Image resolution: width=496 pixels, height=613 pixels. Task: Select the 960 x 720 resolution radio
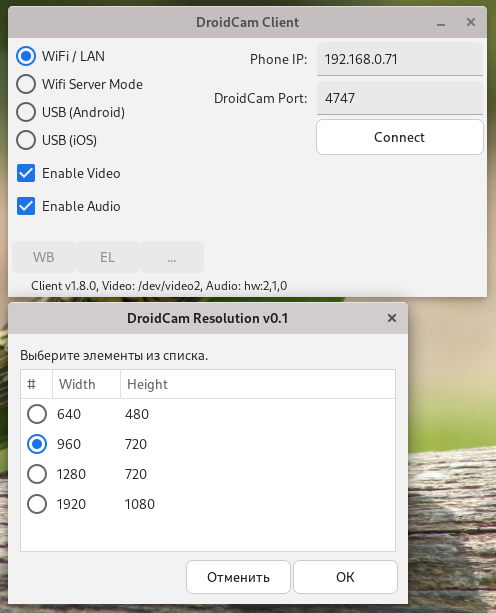pyautogui.click(x=37, y=444)
